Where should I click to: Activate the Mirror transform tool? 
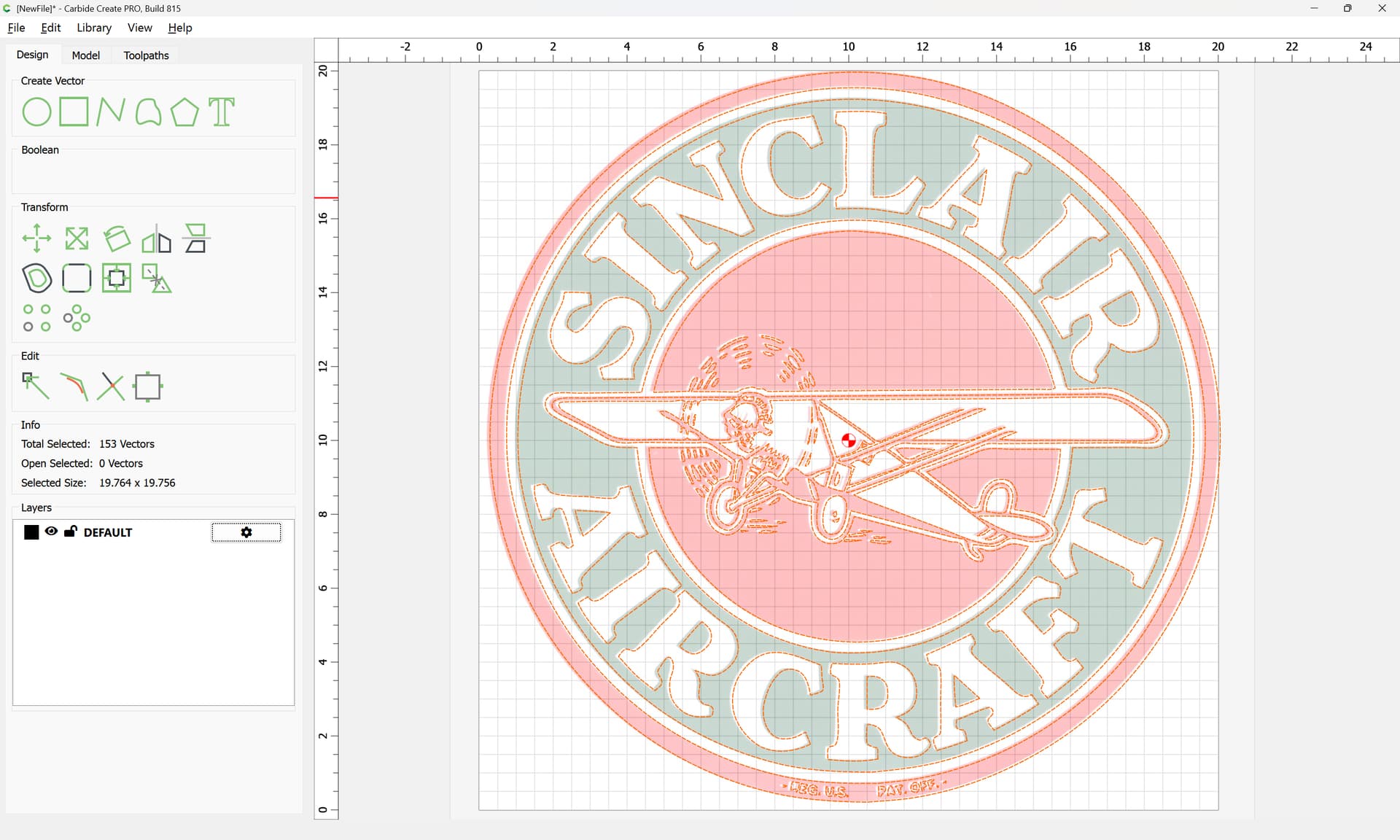coord(156,238)
